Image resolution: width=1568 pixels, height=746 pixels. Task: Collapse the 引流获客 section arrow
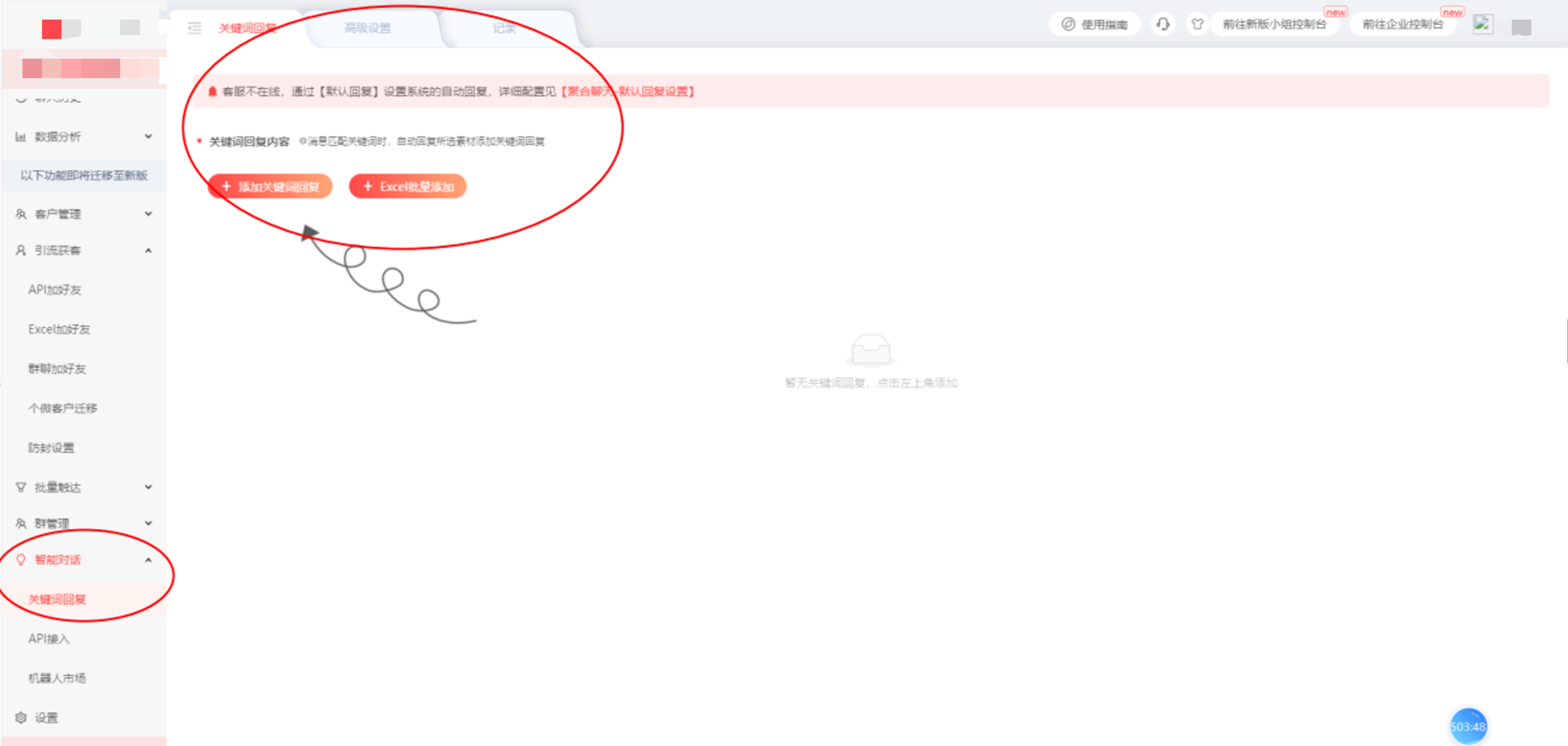point(149,251)
